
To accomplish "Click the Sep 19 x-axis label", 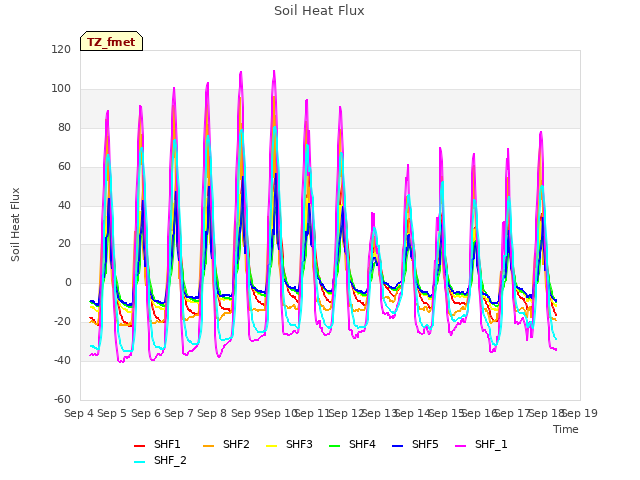I will click(580, 413).
